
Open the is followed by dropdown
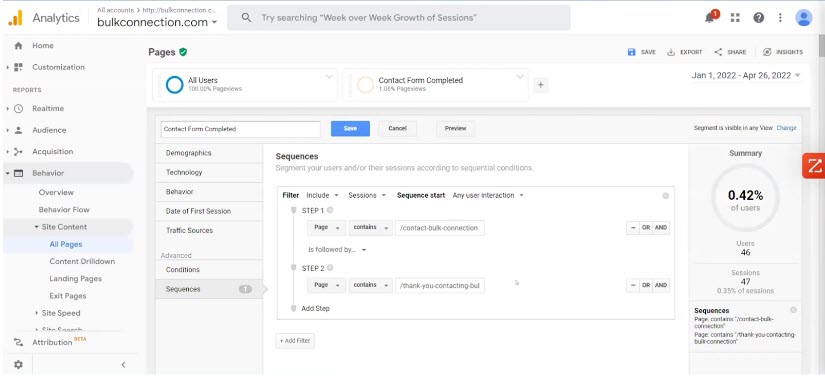337,250
